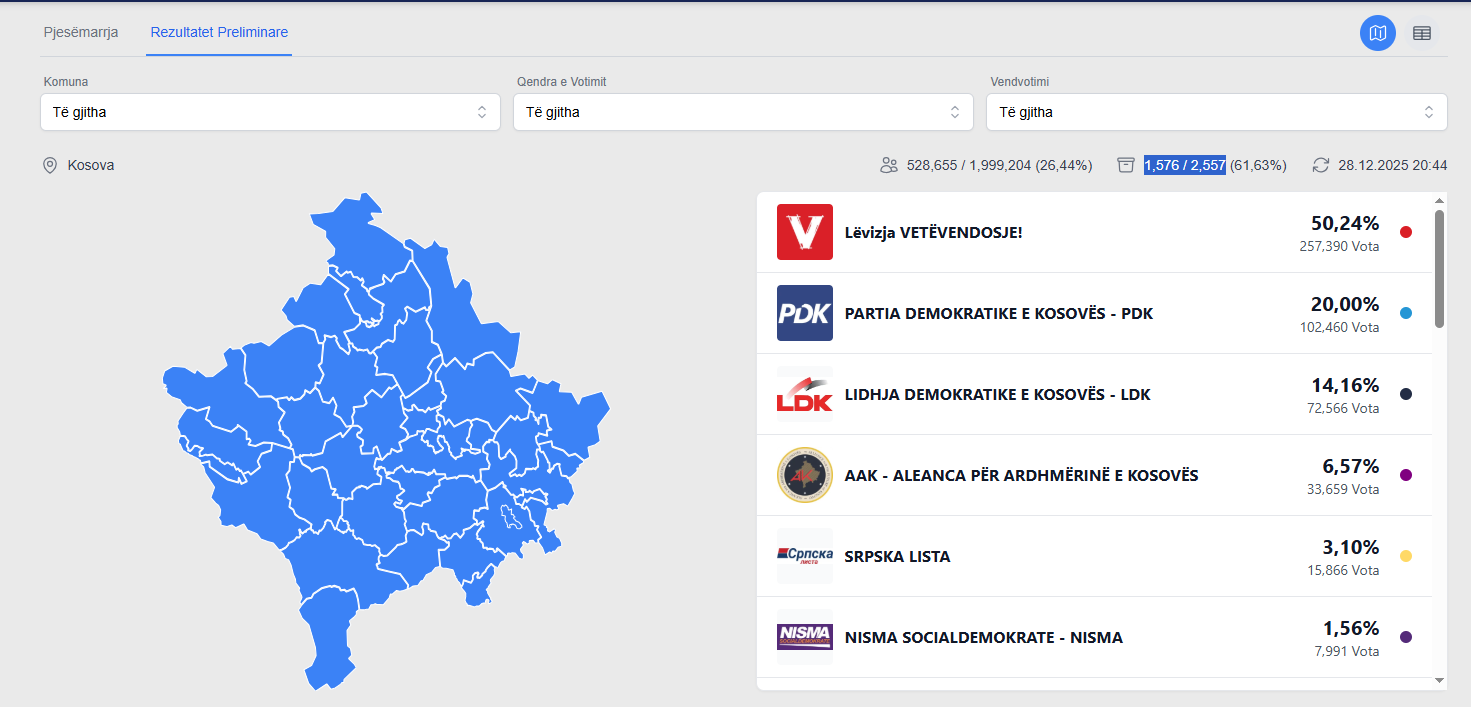The height and width of the screenshot is (707, 1471).
Task: Click the ballot box icon for counted stations
Action: pos(1126,165)
